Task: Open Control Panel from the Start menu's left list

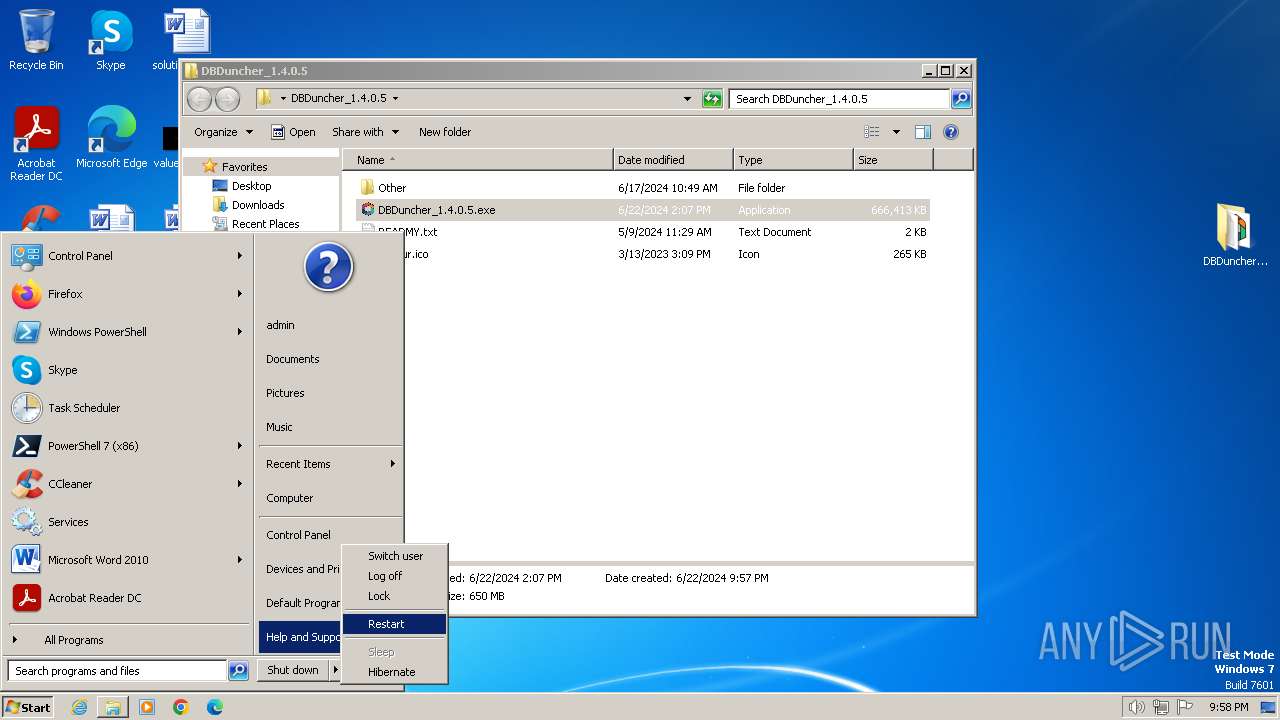Action: point(127,256)
